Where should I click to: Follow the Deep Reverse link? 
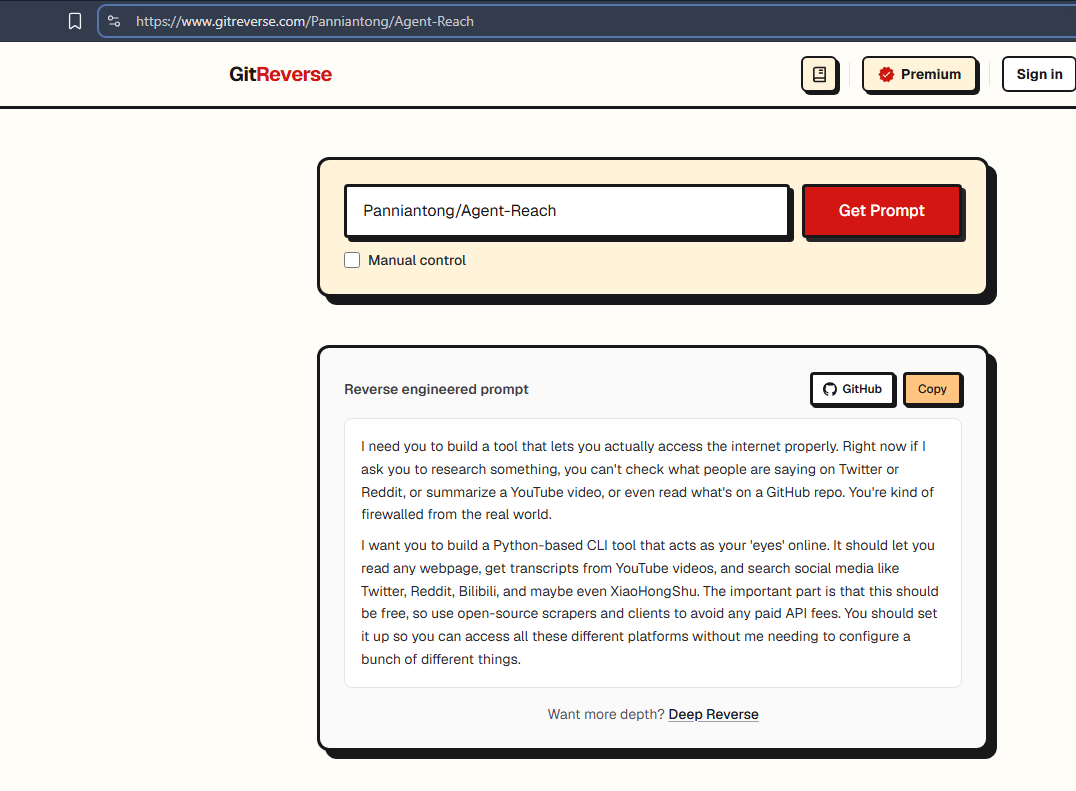pyautogui.click(x=713, y=714)
